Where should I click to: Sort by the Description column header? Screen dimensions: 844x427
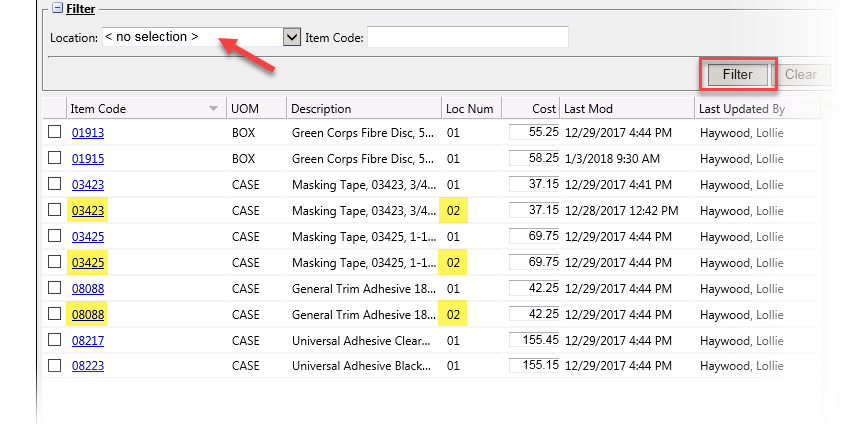pyautogui.click(x=322, y=109)
